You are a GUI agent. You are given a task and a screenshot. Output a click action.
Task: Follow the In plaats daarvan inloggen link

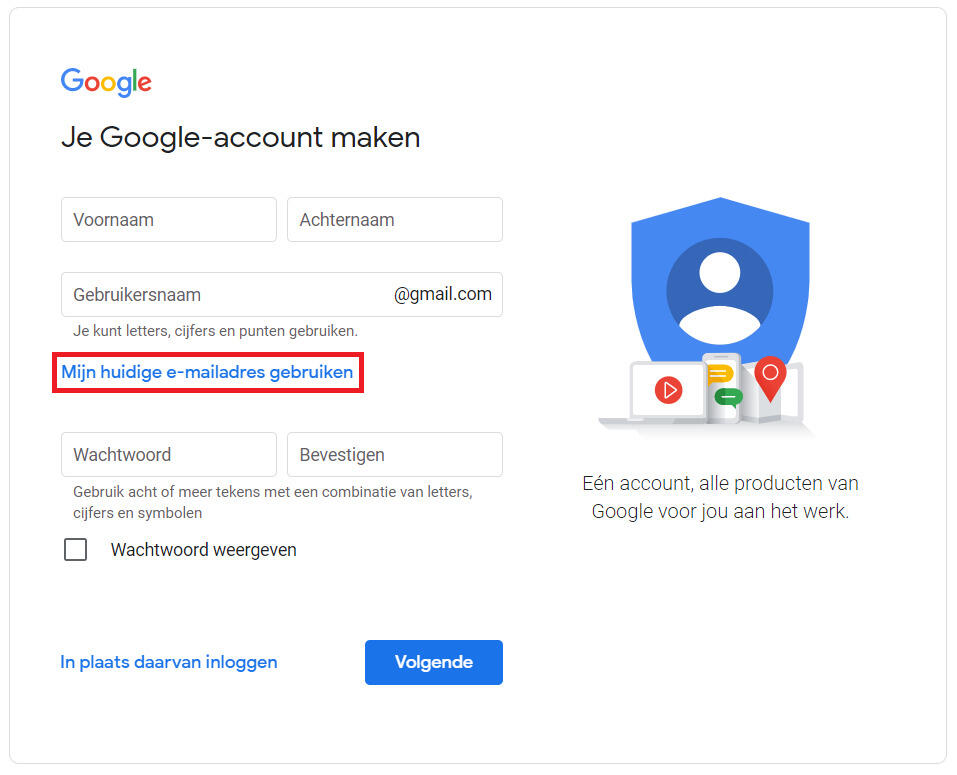pos(169,662)
